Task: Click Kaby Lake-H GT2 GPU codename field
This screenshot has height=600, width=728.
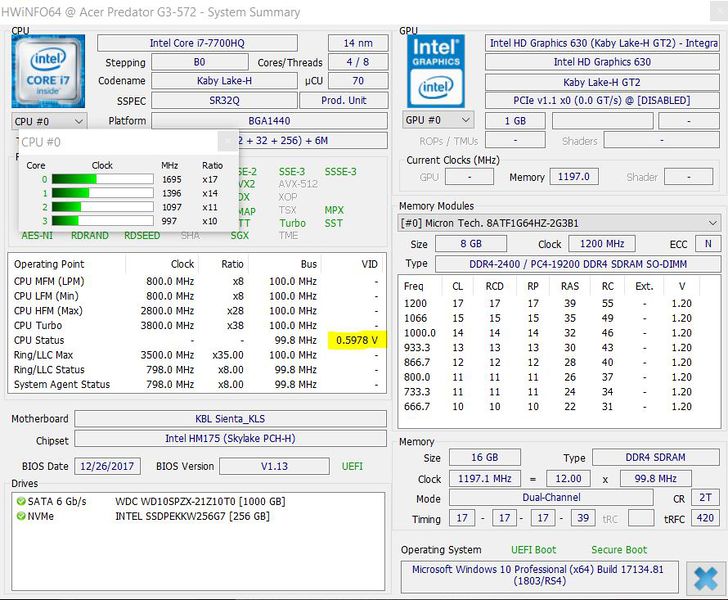Action: [x=602, y=82]
